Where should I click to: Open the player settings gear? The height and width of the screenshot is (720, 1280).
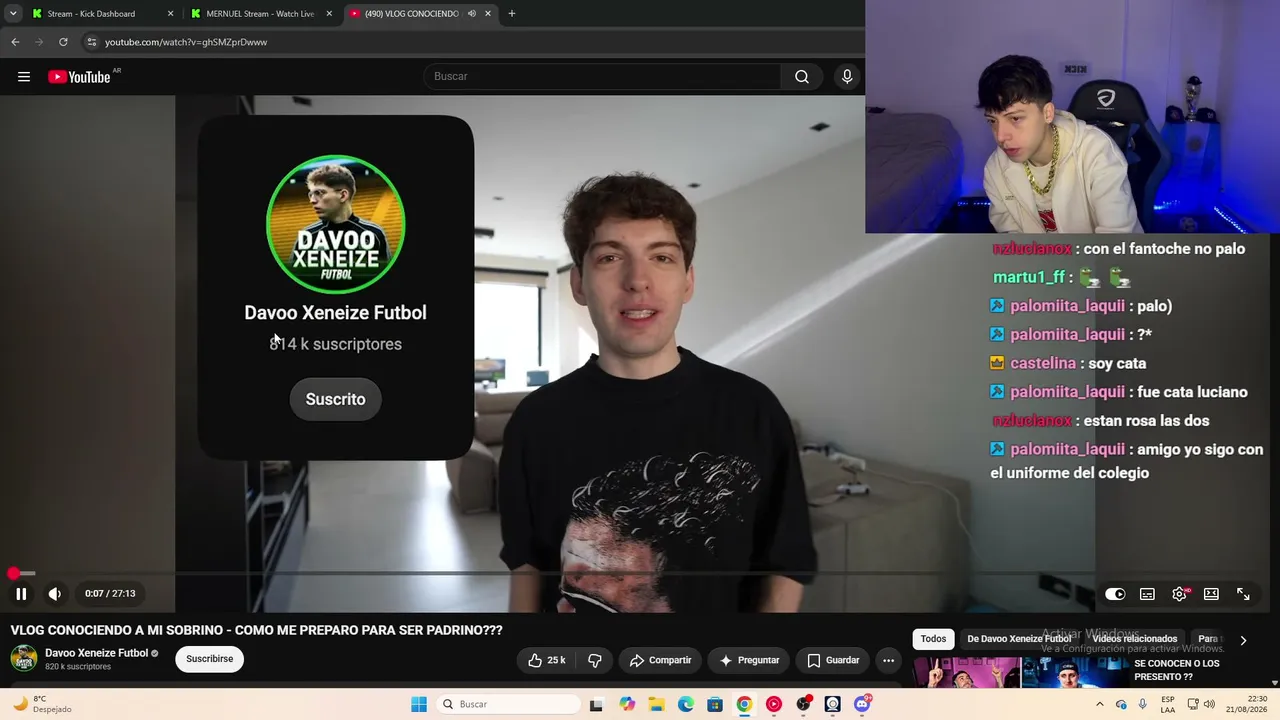(x=1180, y=594)
